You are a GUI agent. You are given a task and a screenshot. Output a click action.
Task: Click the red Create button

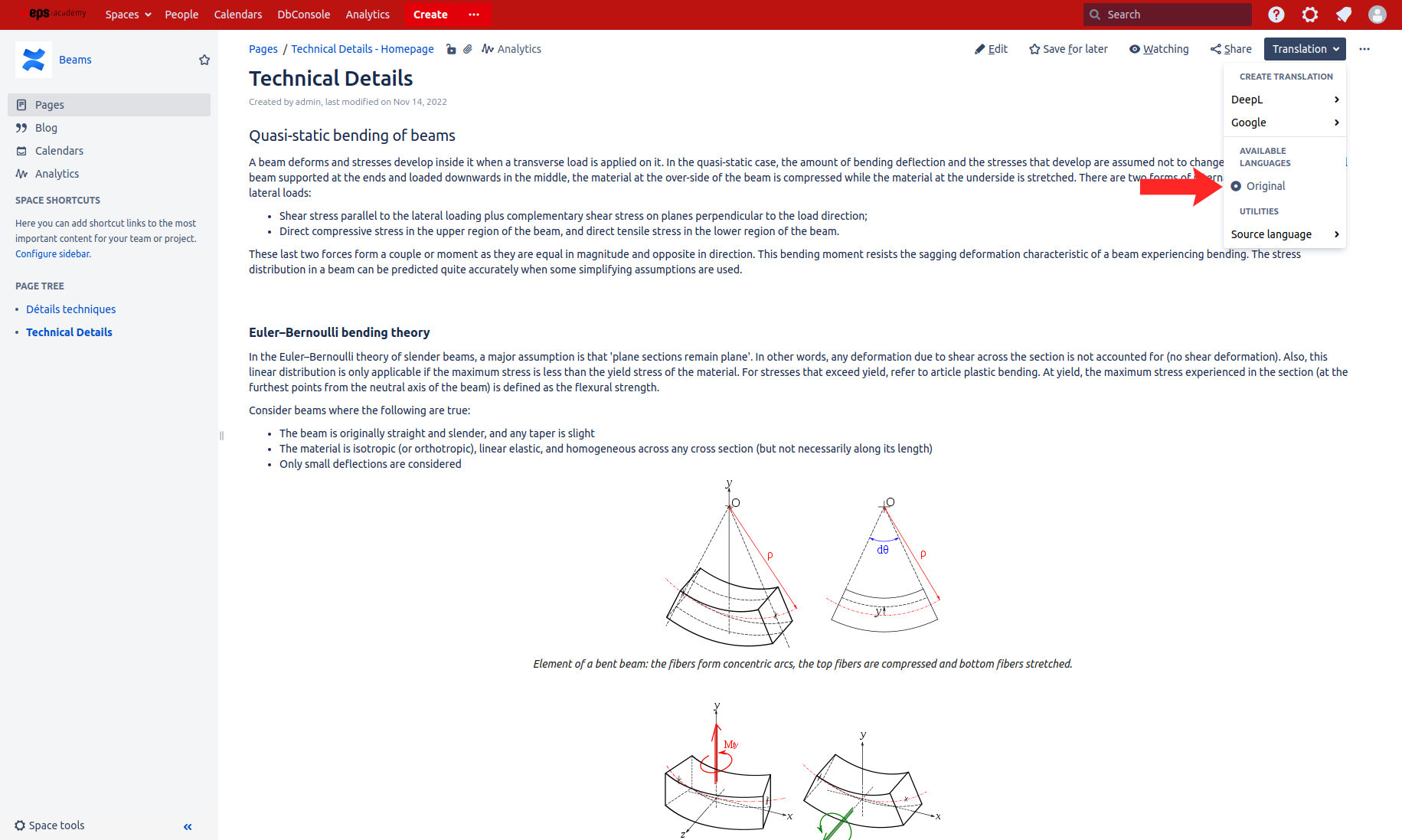coord(430,15)
